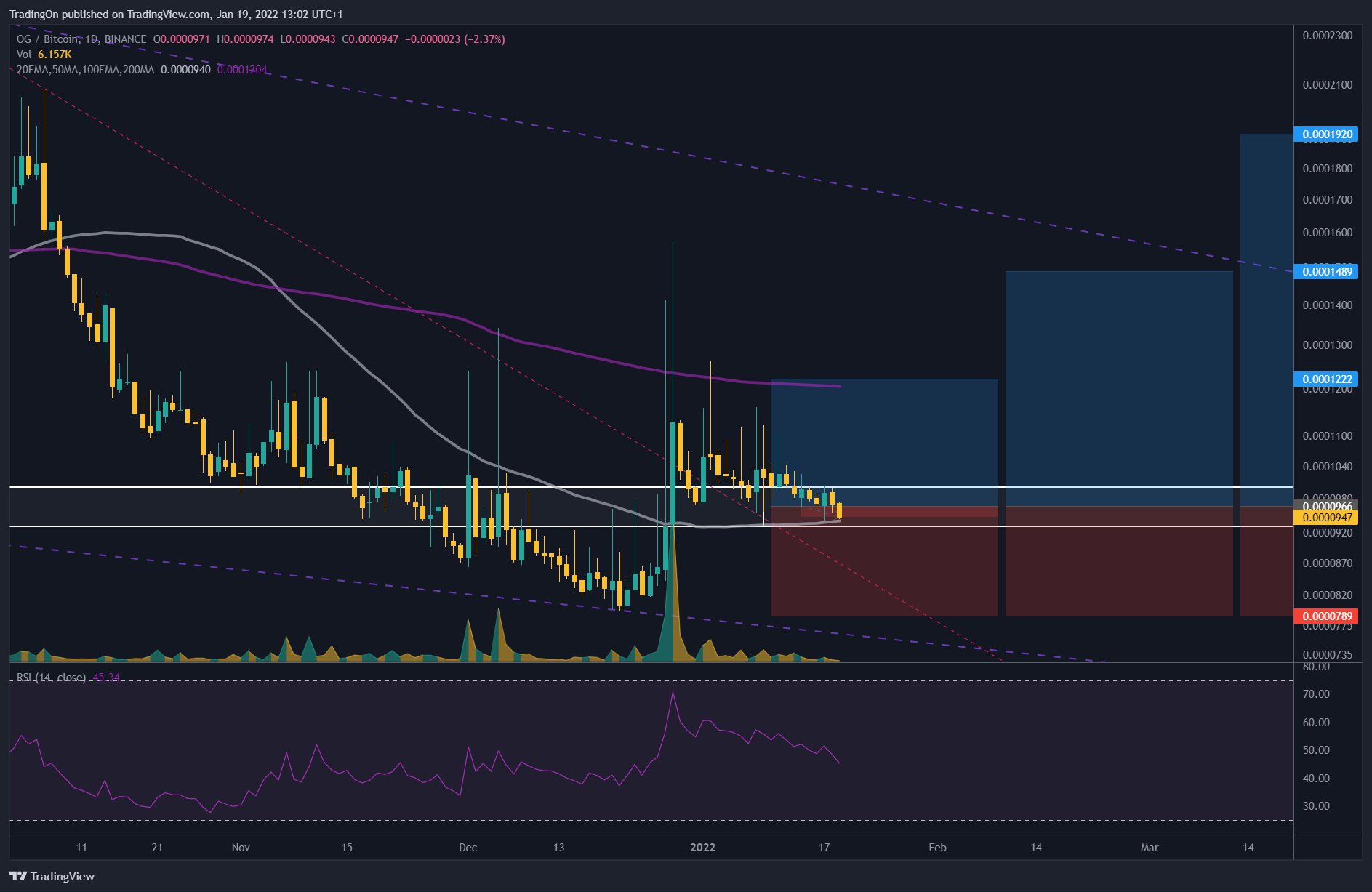Click the open price O0.0000971
1372x892 pixels.
(x=182, y=39)
